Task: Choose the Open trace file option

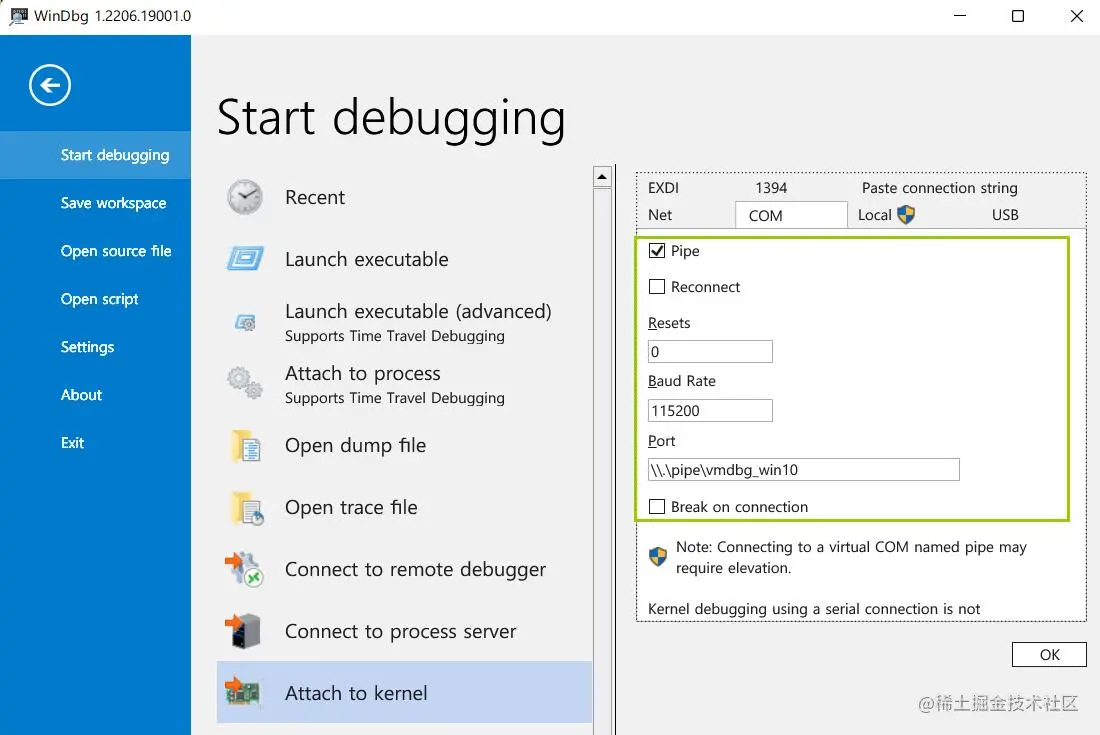Action: click(x=404, y=507)
